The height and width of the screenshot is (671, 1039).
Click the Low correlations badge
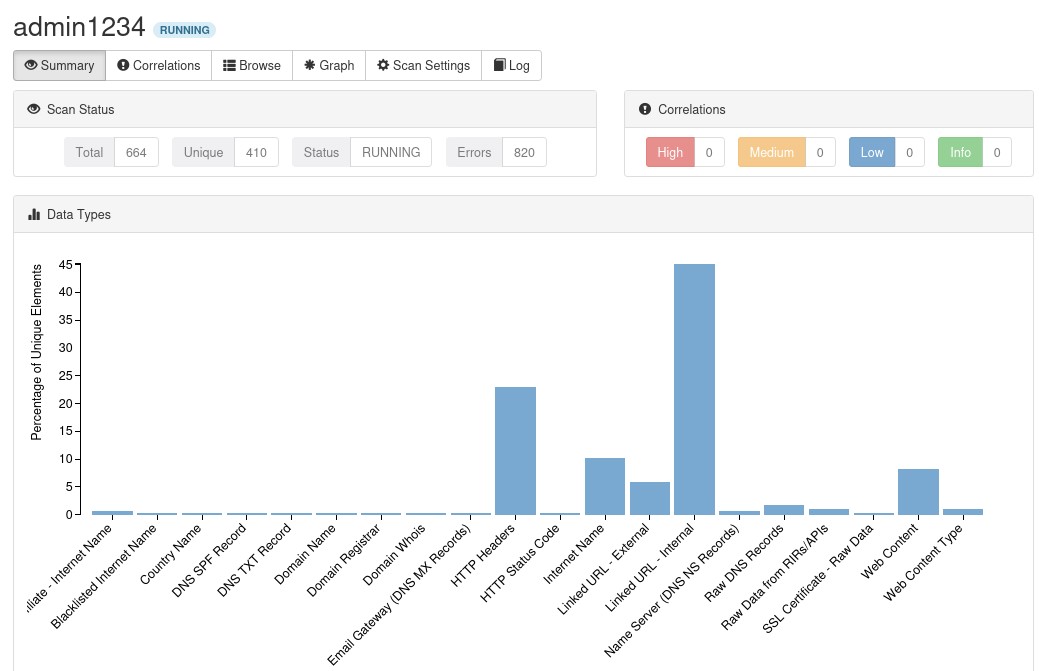pyautogui.click(x=872, y=152)
